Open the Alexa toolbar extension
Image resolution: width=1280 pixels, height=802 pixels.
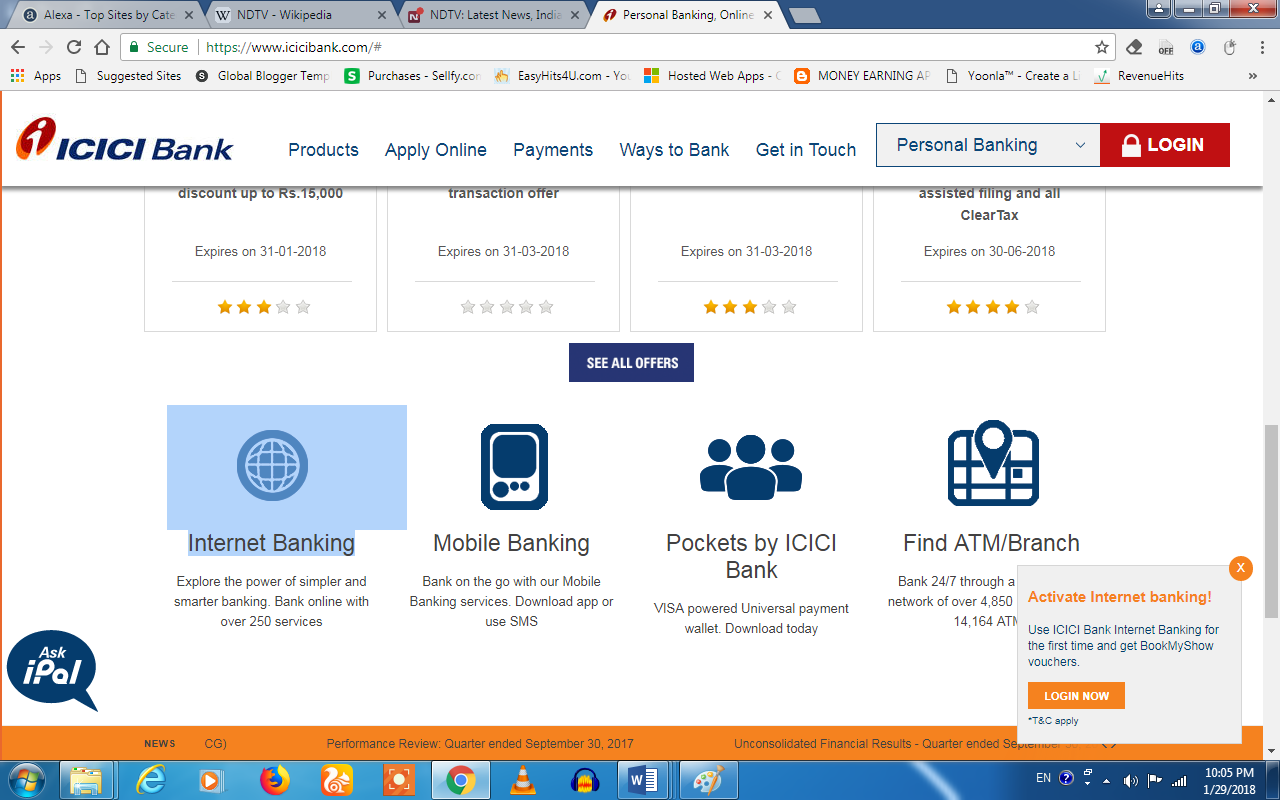tap(1198, 47)
